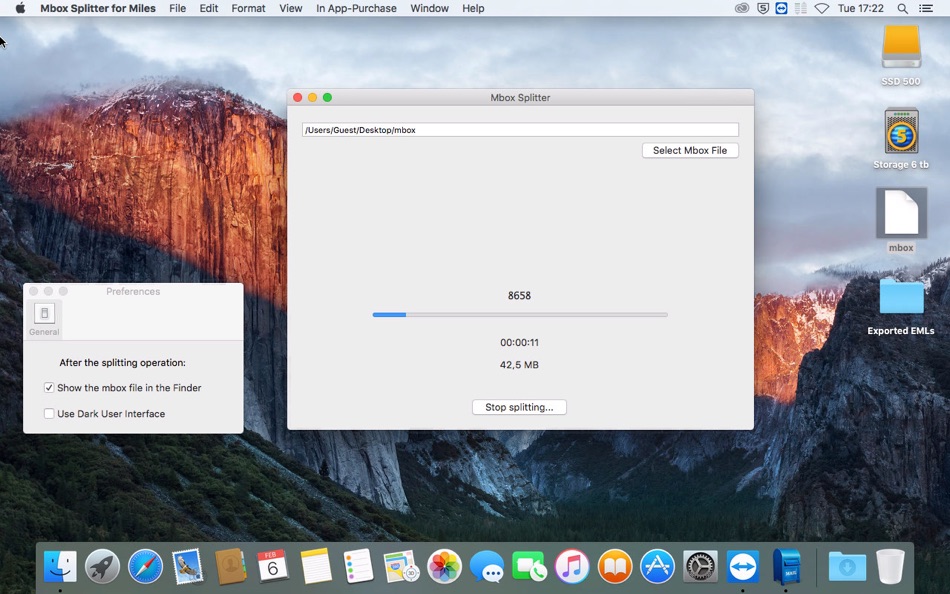Open Photos flower icon in dock
The height and width of the screenshot is (594, 950).
point(444,566)
